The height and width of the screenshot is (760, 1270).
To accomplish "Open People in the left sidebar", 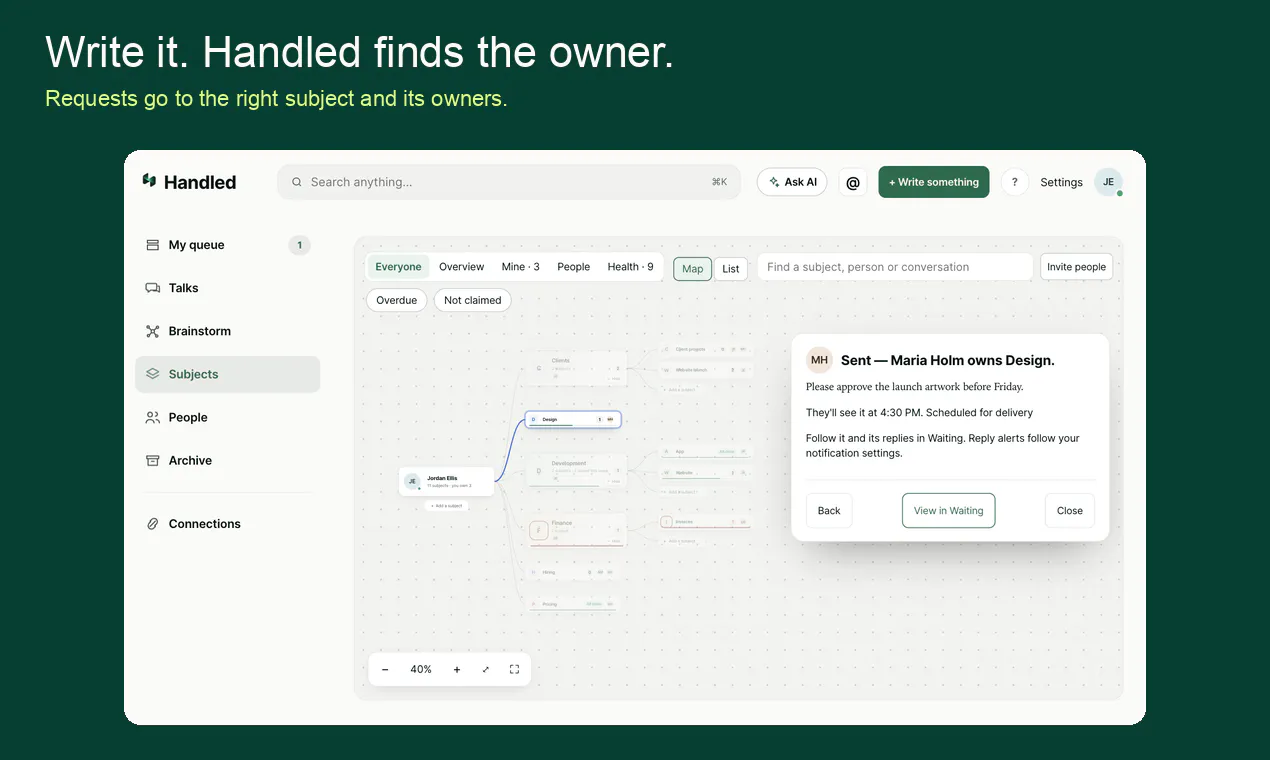I will coord(228,417).
